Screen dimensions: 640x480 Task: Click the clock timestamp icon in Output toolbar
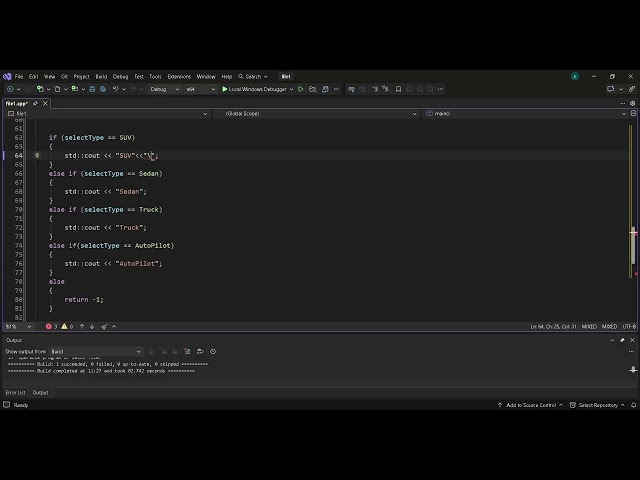click(x=213, y=351)
